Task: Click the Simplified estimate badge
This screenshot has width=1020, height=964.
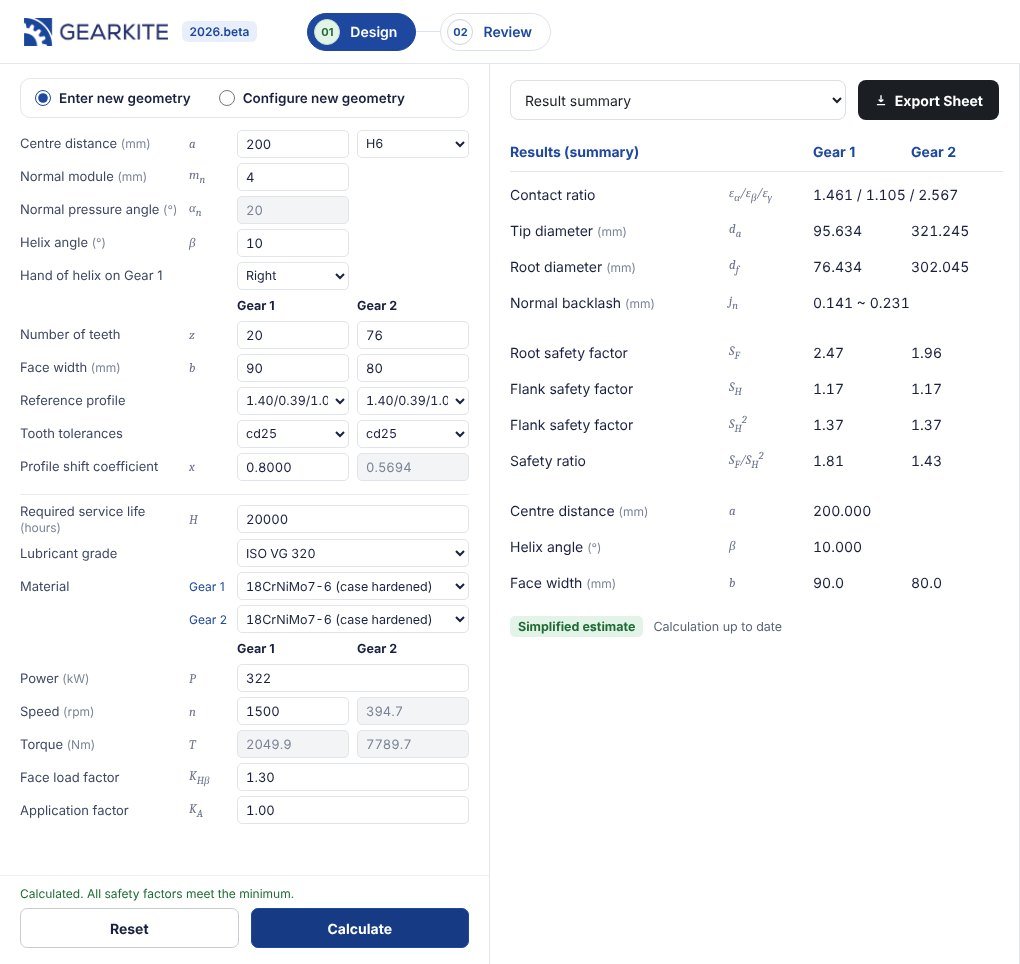Action: [x=576, y=626]
